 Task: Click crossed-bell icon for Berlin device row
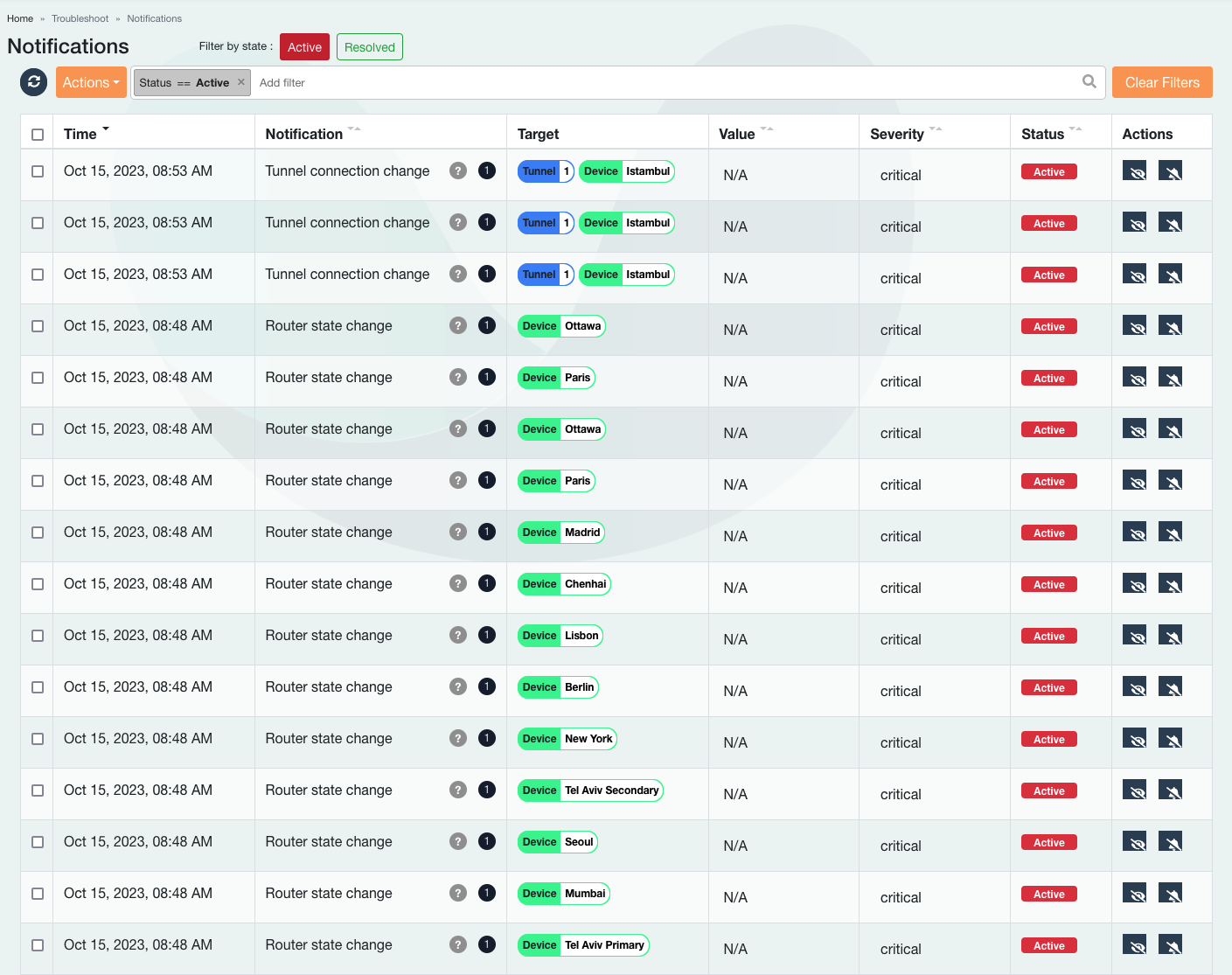[x=1170, y=687]
